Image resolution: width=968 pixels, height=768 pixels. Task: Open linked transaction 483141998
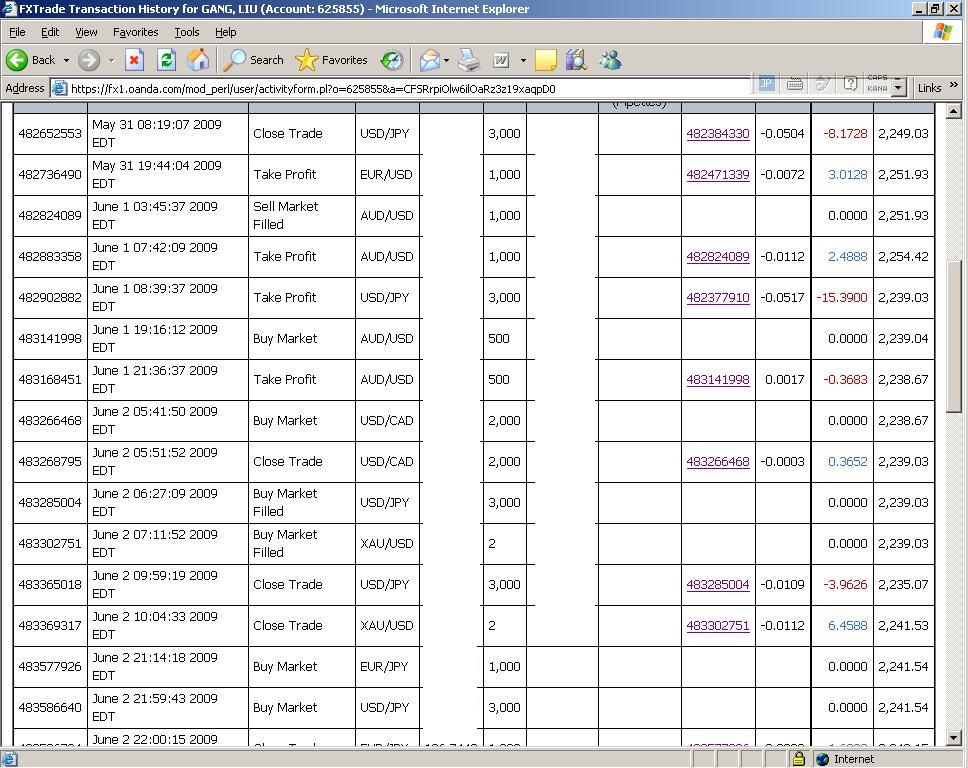pyautogui.click(x=718, y=379)
